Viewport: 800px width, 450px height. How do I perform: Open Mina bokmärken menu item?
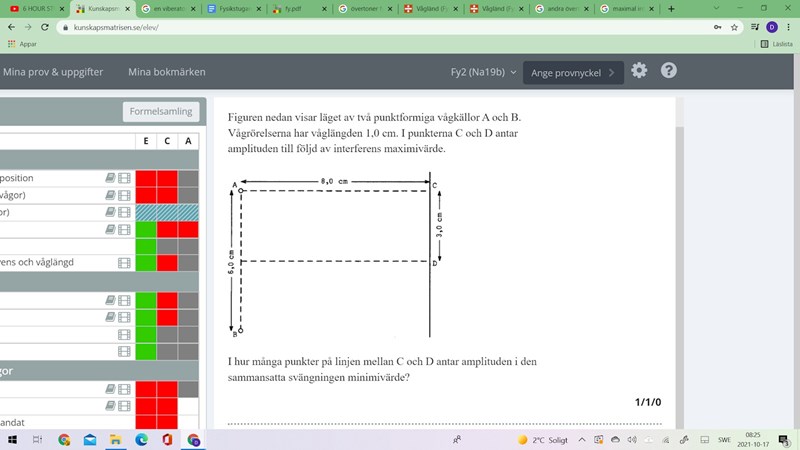coord(166,72)
